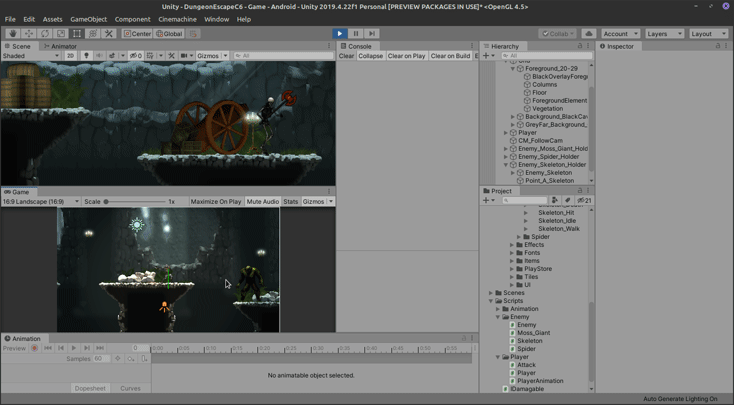Open the Component menu
The height and width of the screenshot is (405, 734).
coord(132,19)
